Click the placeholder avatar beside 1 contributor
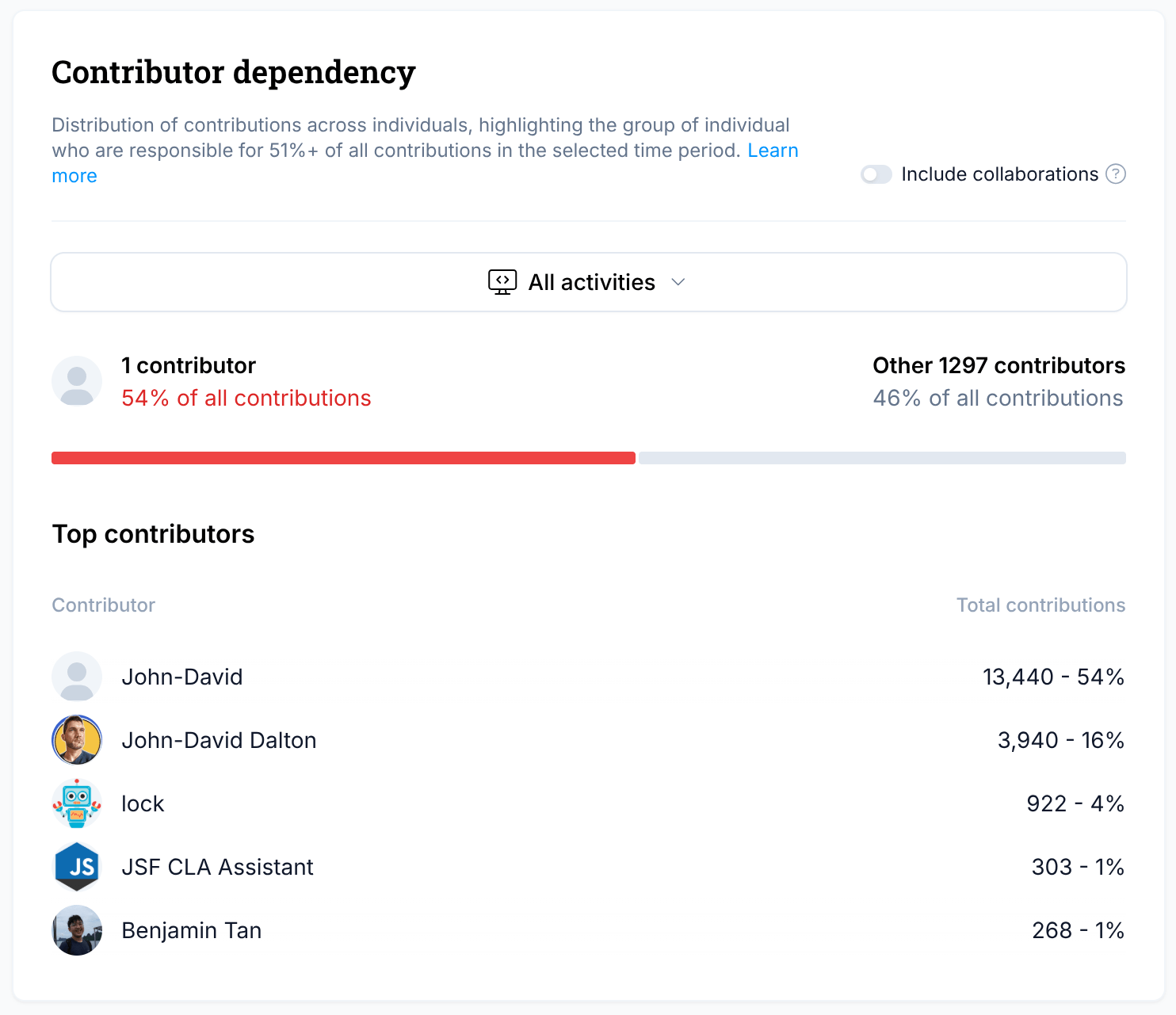1176x1015 pixels. [77, 381]
